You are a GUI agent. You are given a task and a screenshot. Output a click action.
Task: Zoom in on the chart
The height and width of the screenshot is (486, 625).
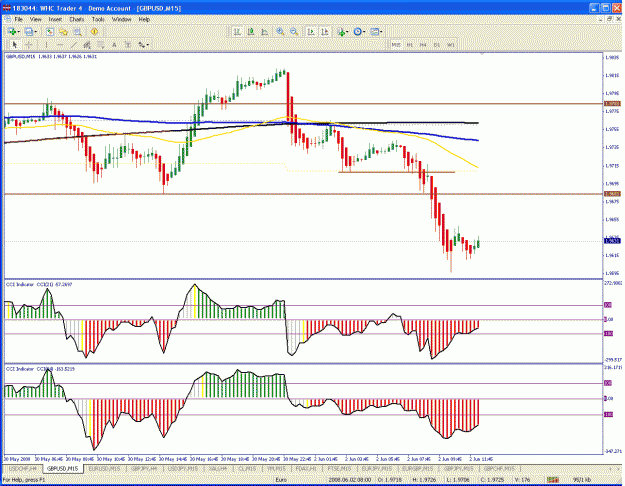280,32
